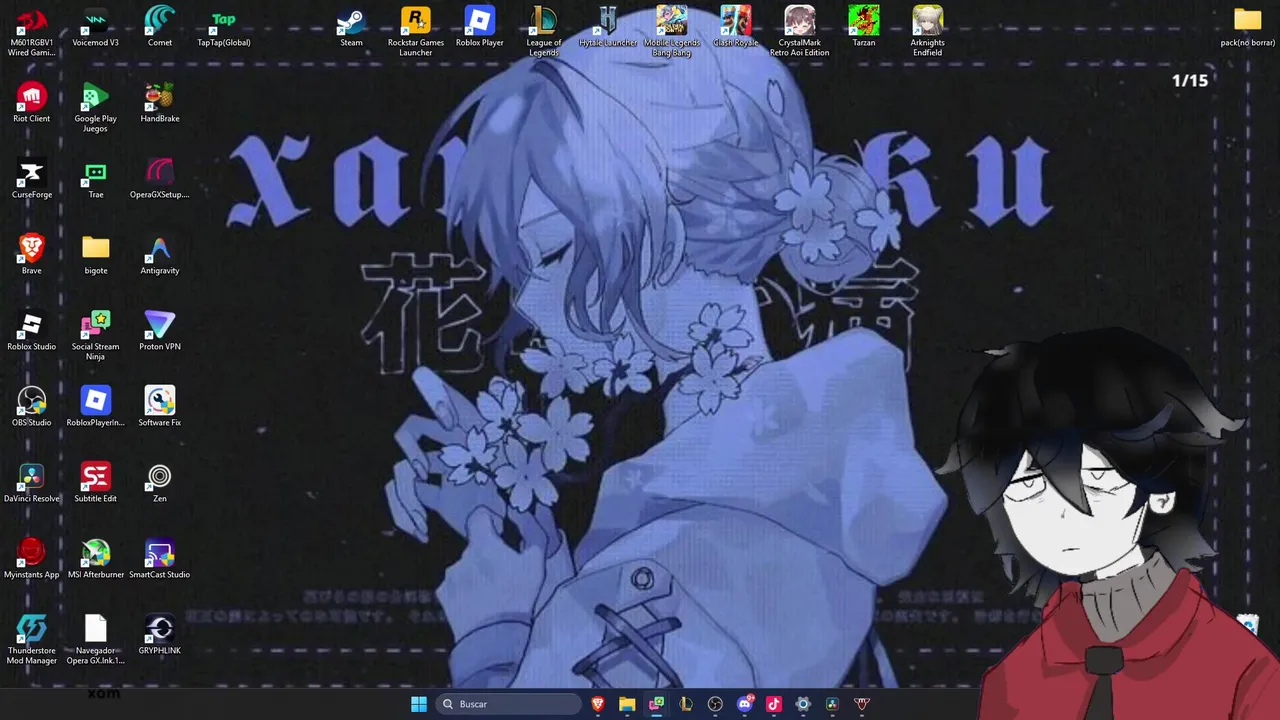This screenshot has height=720, width=1280.
Task: Launch the Tarzan game shortcut
Action: click(x=864, y=26)
